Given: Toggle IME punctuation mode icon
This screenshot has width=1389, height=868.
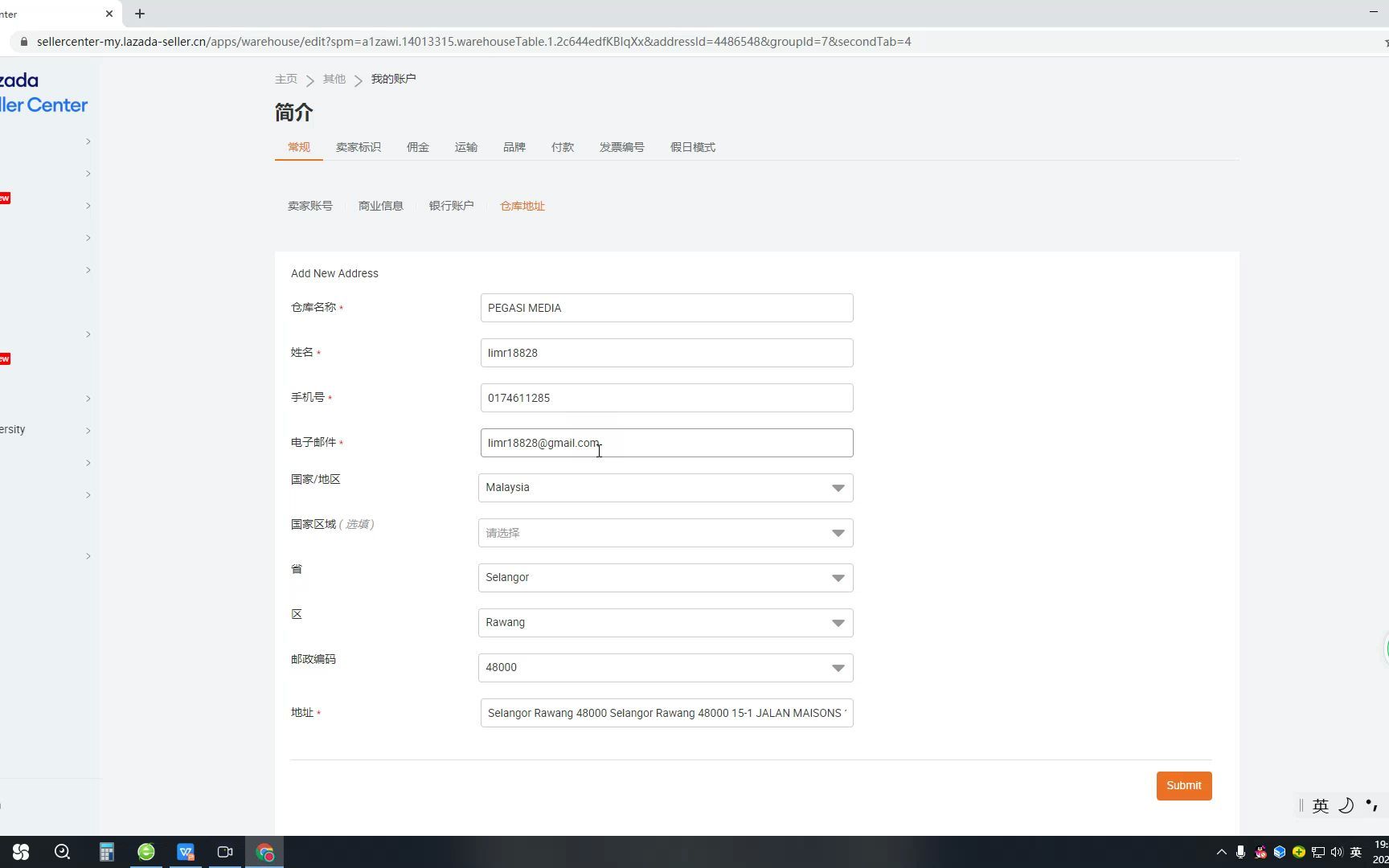Looking at the screenshot, I should tap(1371, 805).
